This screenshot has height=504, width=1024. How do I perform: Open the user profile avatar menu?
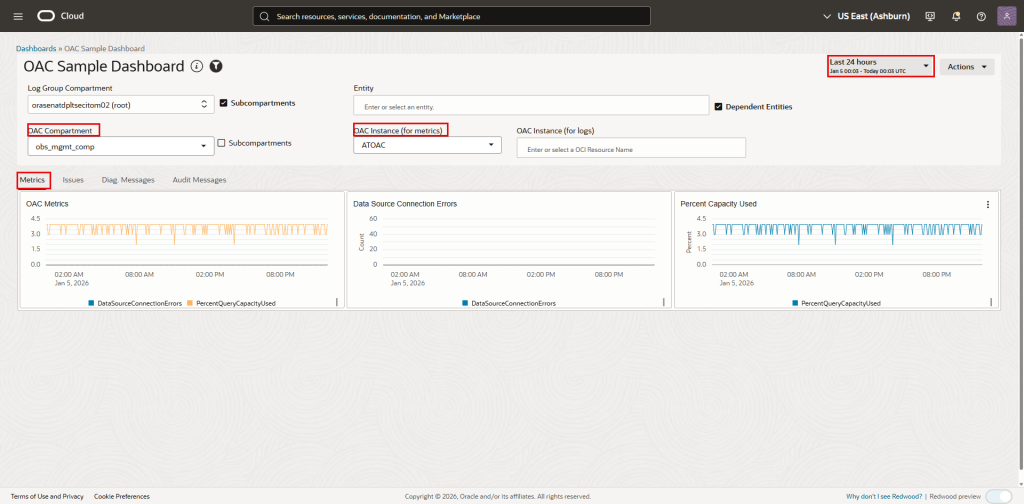click(1006, 16)
